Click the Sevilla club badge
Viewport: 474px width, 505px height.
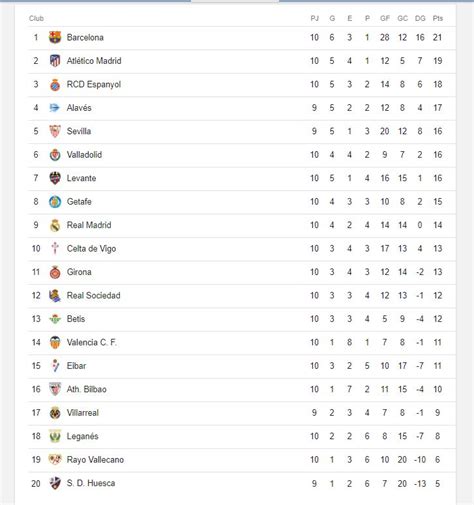coord(55,131)
